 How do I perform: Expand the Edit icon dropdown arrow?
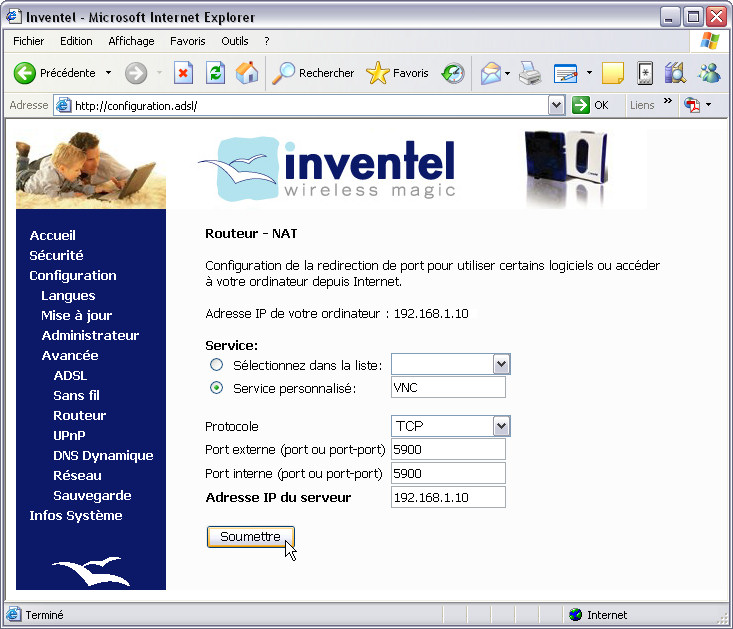click(589, 73)
